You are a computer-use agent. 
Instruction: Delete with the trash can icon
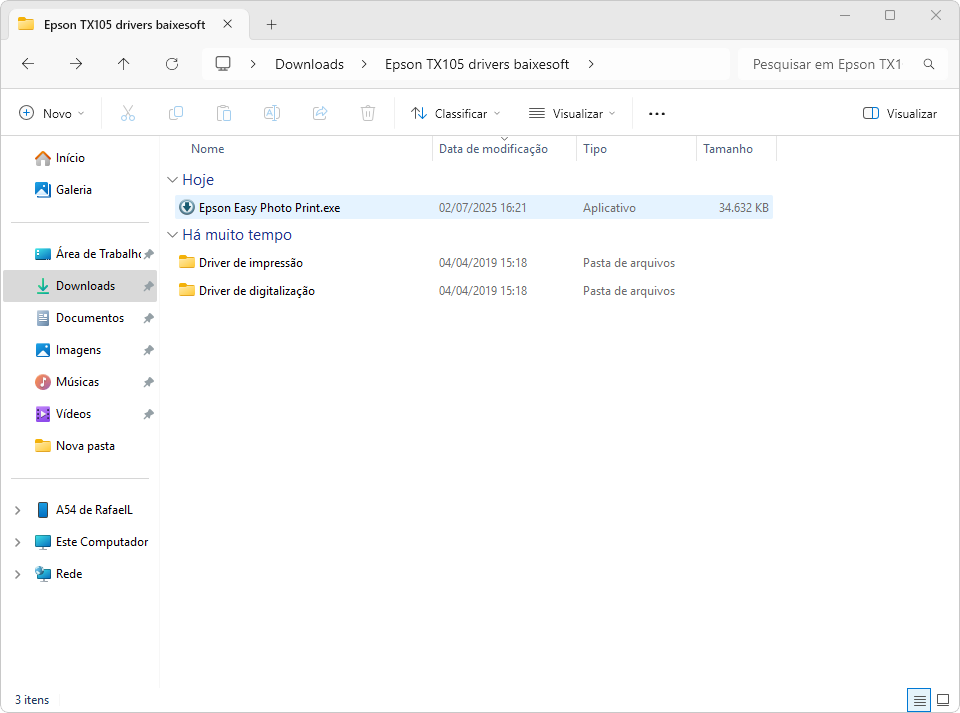[x=368, y=113]
